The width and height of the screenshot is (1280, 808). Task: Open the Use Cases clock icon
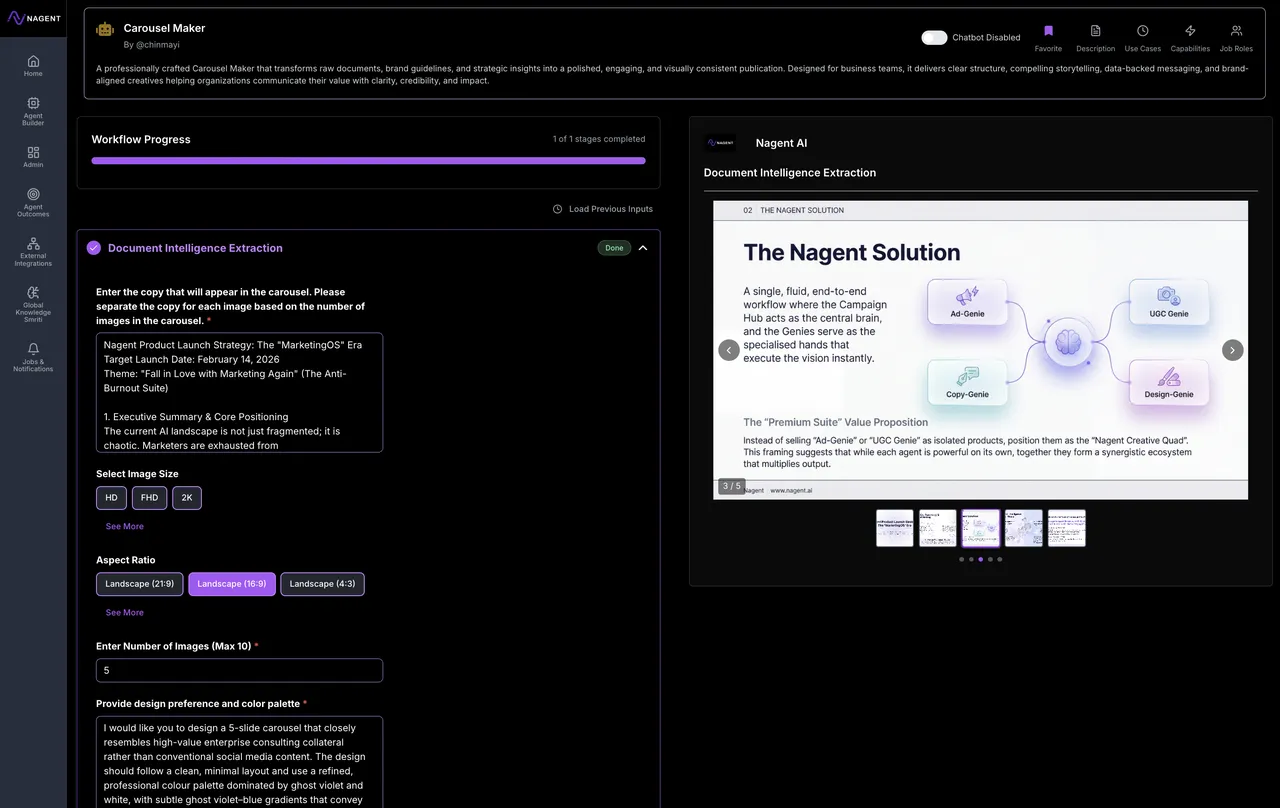coord(1142,31)
